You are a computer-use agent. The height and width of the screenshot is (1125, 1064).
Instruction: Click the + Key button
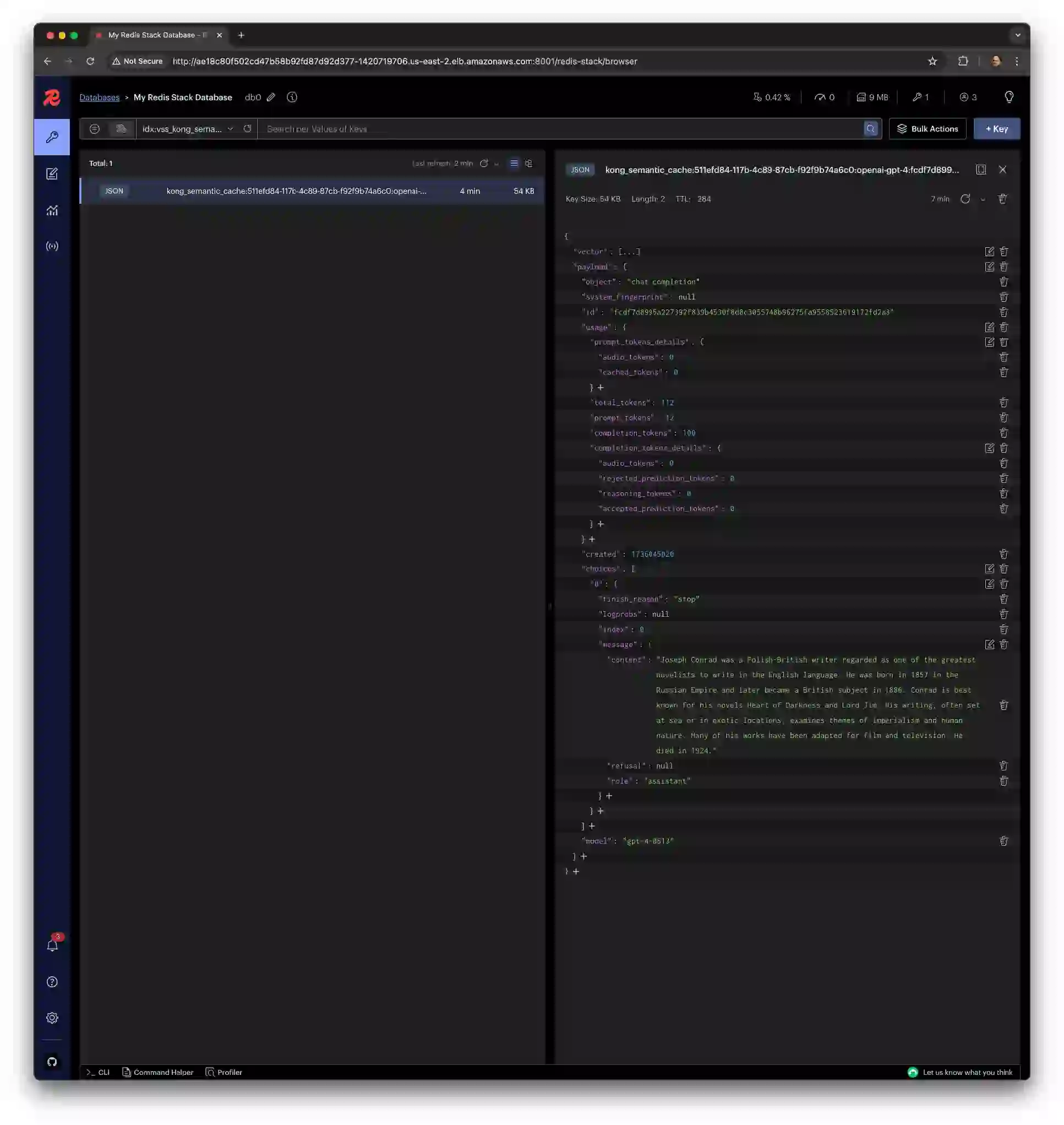tap(996, 129)
